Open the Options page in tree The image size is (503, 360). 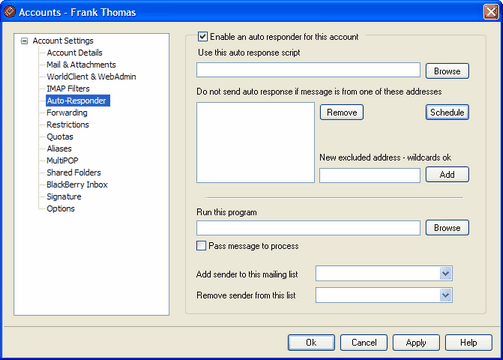pyautogui.click(x=60, y=209)
